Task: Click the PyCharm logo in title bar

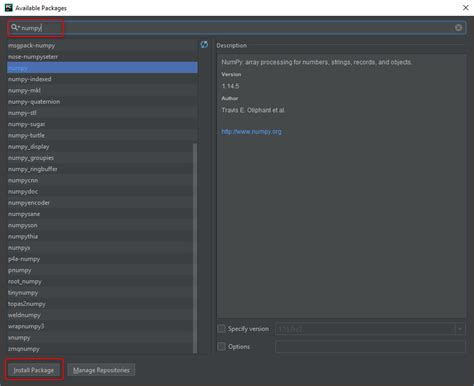Action: coord(8,8)
